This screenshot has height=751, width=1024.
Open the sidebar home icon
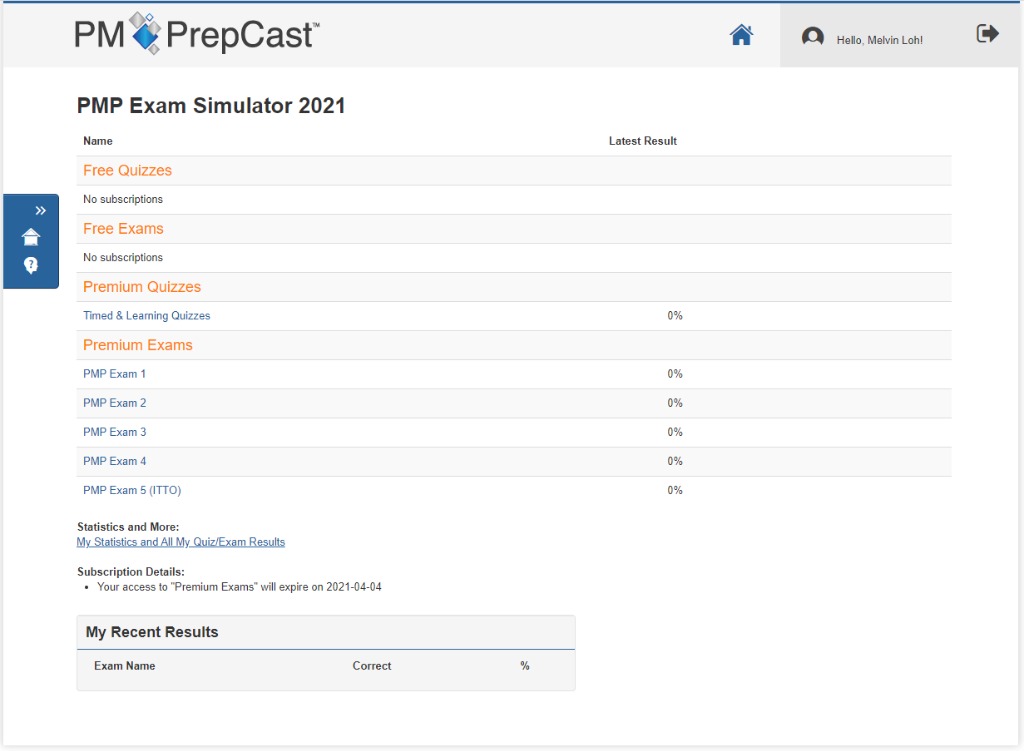tap(31, 237)
